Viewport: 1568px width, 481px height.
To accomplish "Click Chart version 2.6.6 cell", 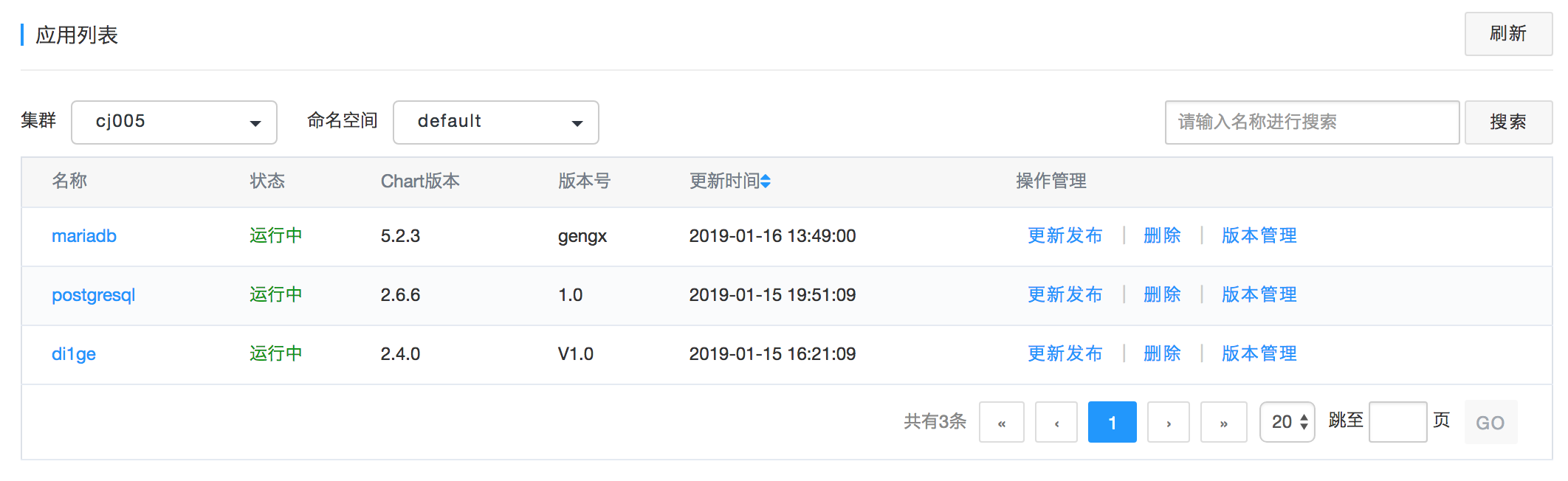I will [400, 295].
